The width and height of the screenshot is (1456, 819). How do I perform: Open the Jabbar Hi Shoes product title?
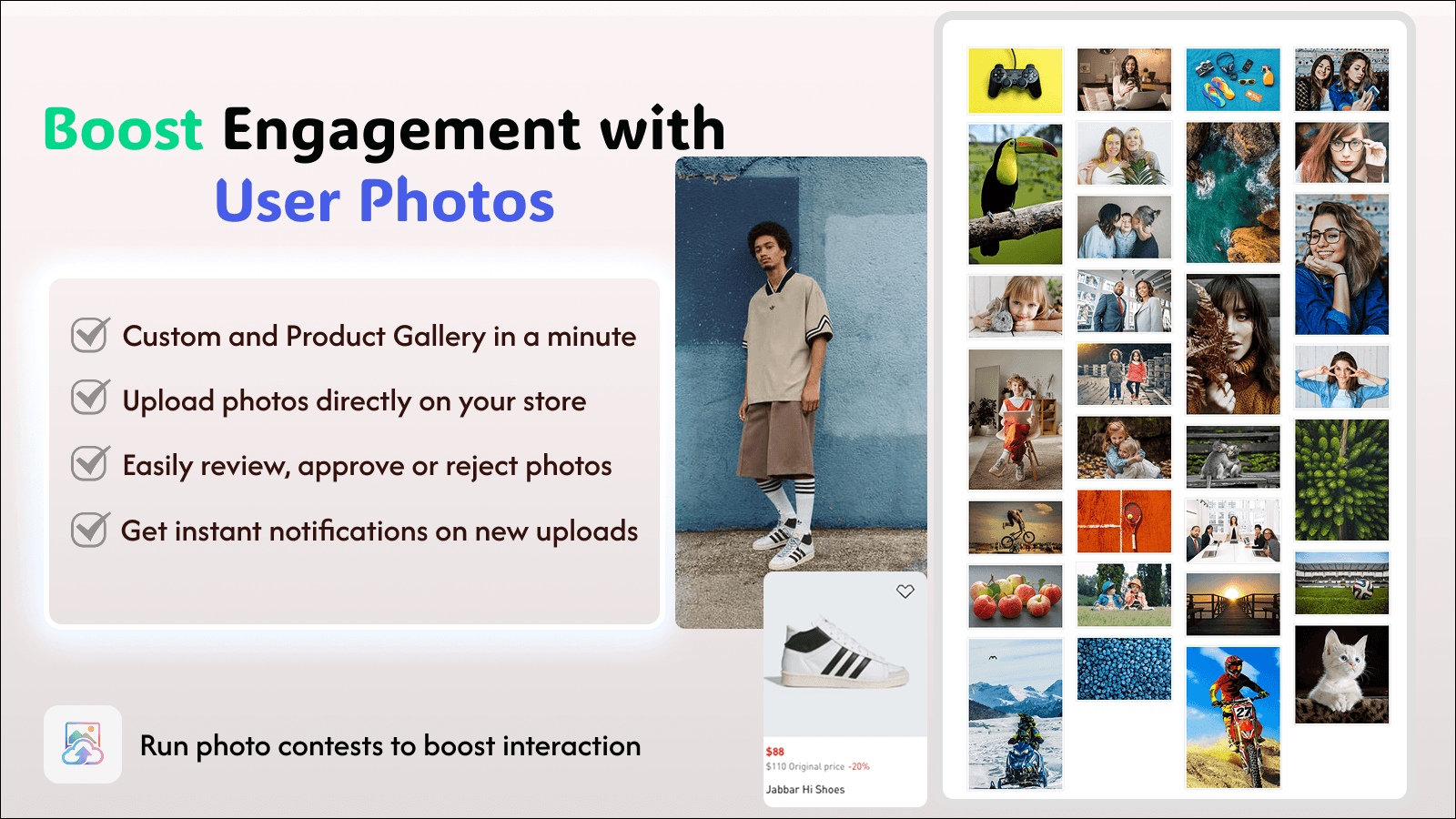[x=805, y=790]
